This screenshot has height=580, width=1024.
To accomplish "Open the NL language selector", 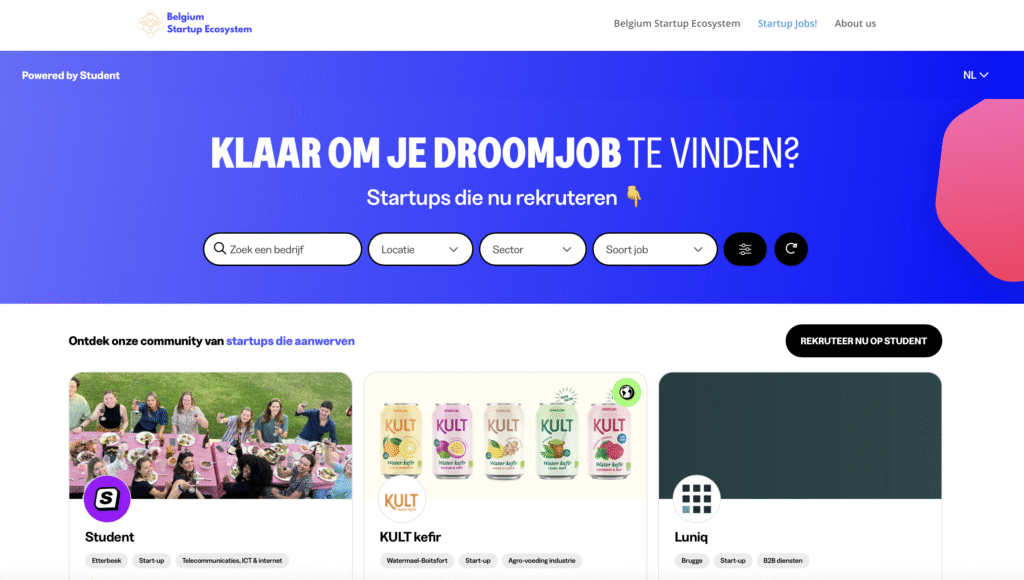I will (975, 75).
